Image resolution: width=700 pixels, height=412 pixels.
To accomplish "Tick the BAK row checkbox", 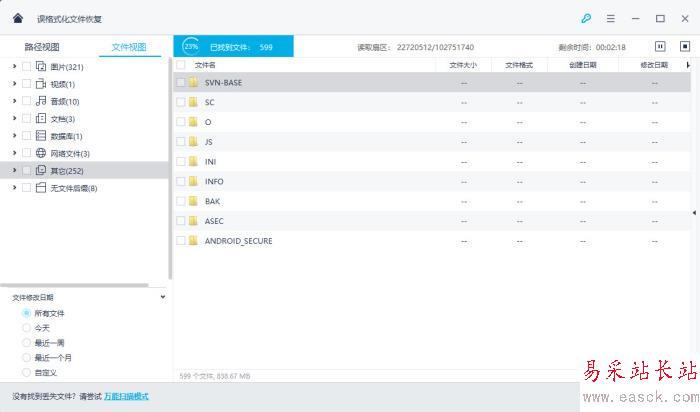I will [x=180, y=201].
